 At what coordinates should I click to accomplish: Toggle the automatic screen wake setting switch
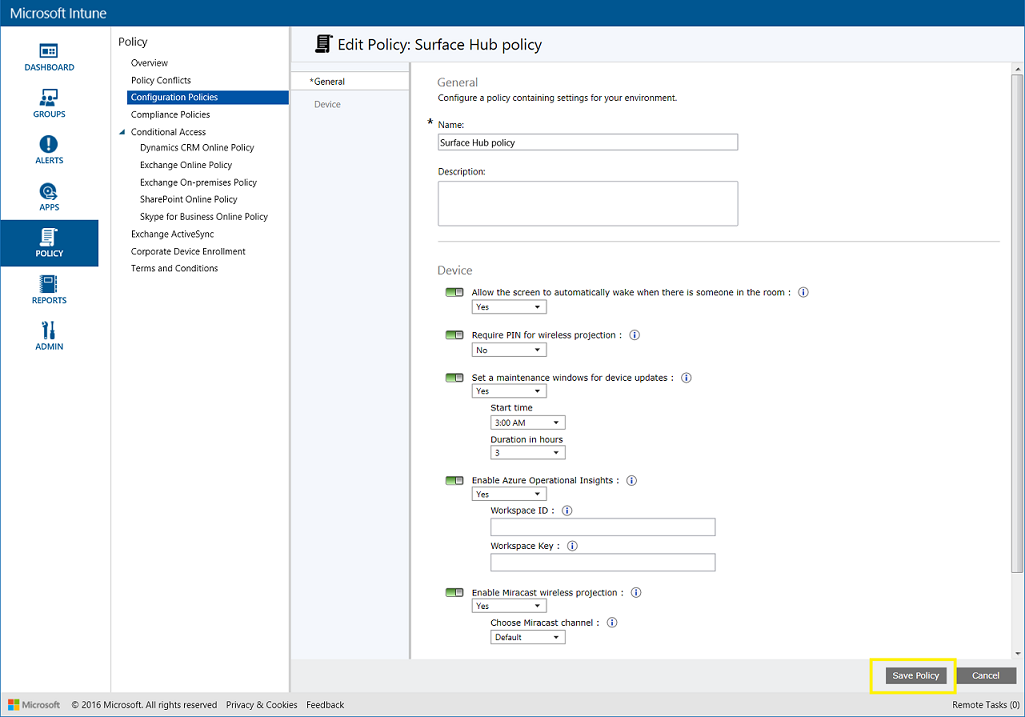(x=455, y=293)
